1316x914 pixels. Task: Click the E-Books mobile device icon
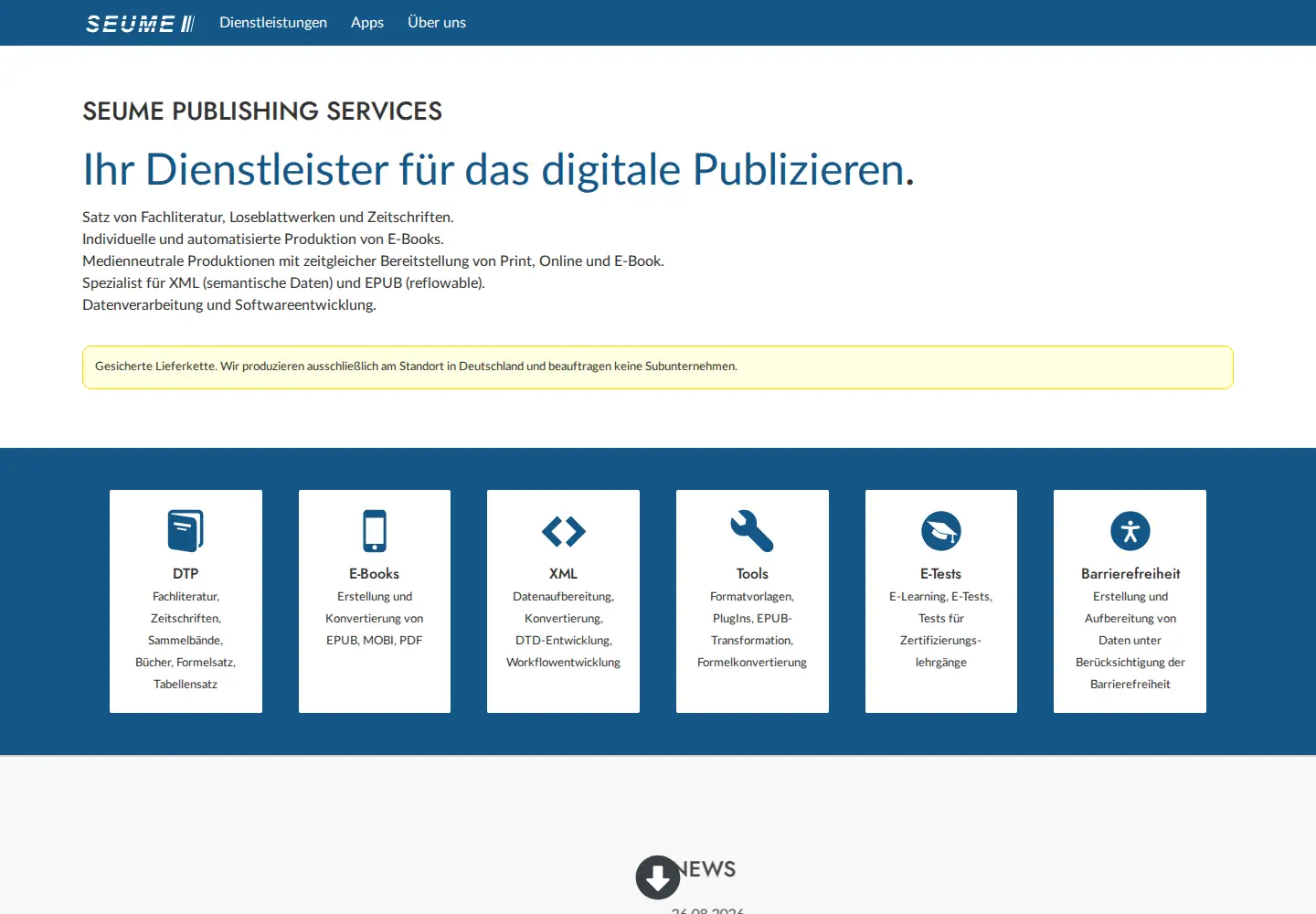pos(375,531)
